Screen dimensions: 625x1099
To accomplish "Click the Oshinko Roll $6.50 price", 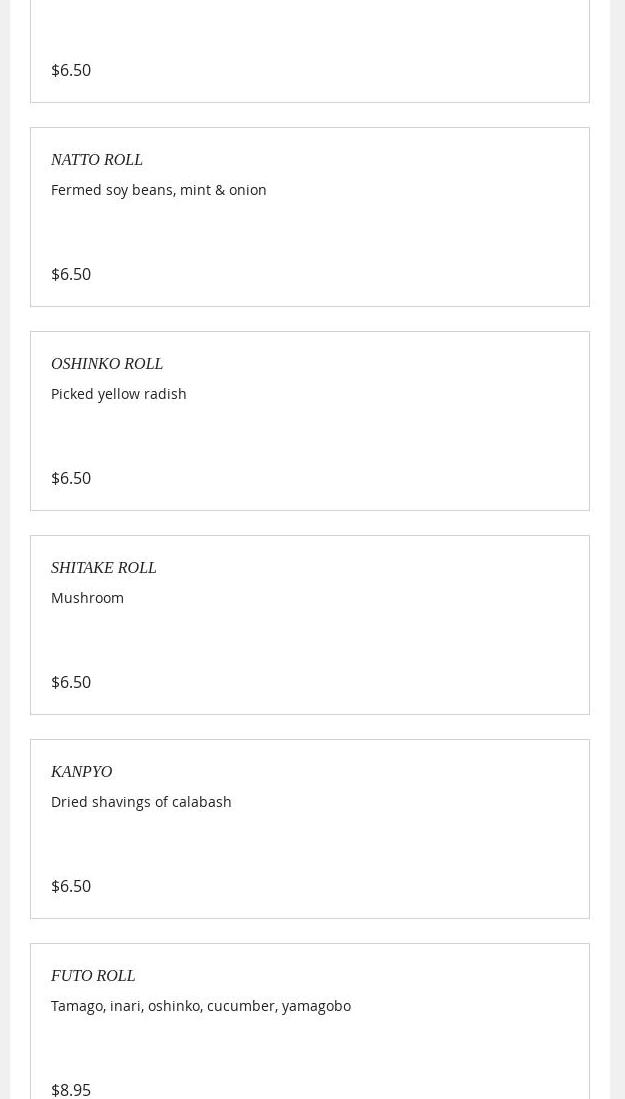I will point(71,478).
